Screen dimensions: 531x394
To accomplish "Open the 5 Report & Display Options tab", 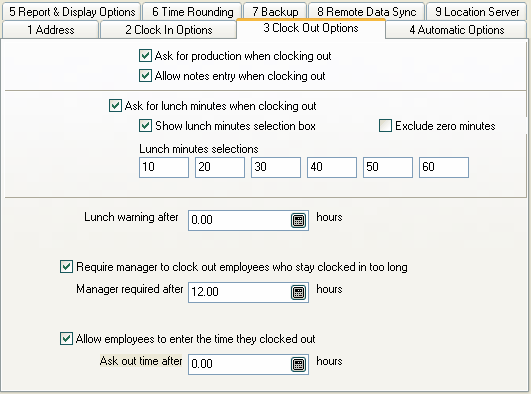I will coord(72,12).
